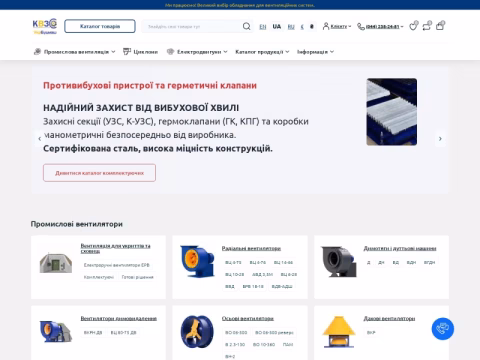The height and width of the screenshot is (360, 480).
Task: Expand the 'Каталог продукції' menu
Action: 262,52
